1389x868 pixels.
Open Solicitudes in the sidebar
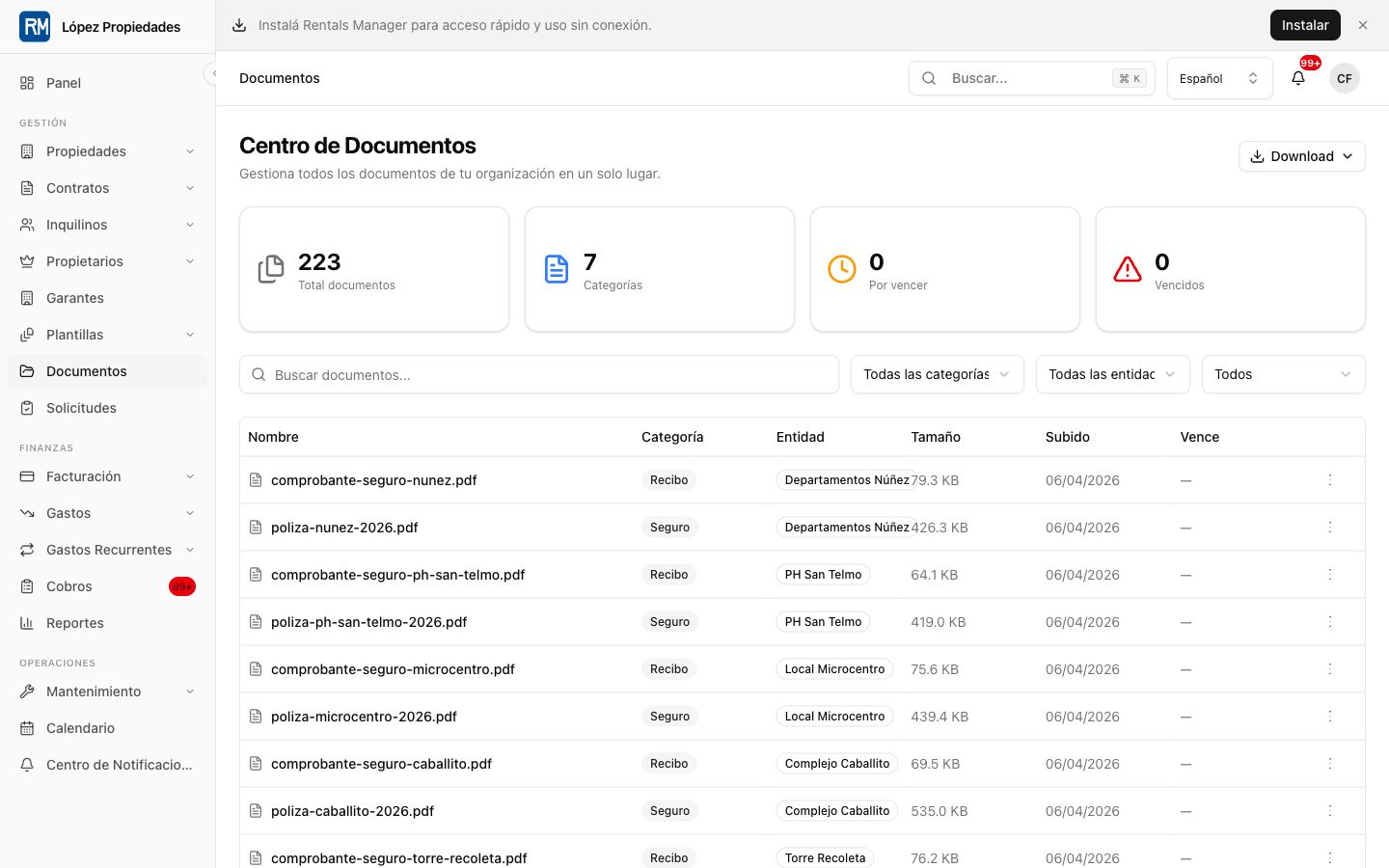(107, 408)
